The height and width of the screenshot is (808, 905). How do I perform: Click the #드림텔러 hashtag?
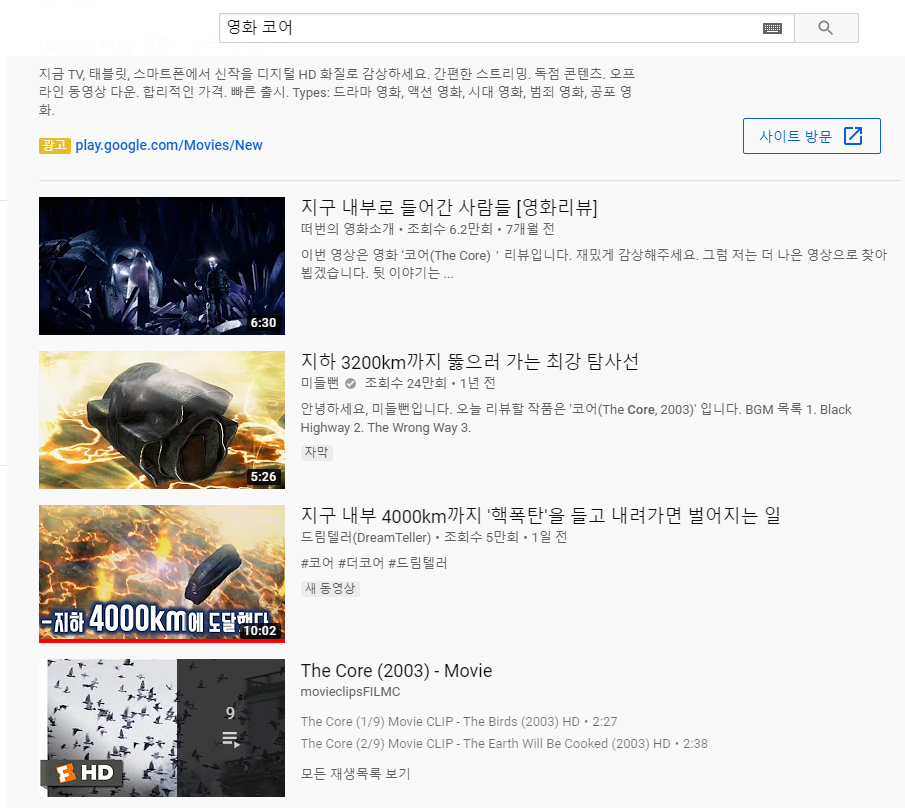click(418, 563)
